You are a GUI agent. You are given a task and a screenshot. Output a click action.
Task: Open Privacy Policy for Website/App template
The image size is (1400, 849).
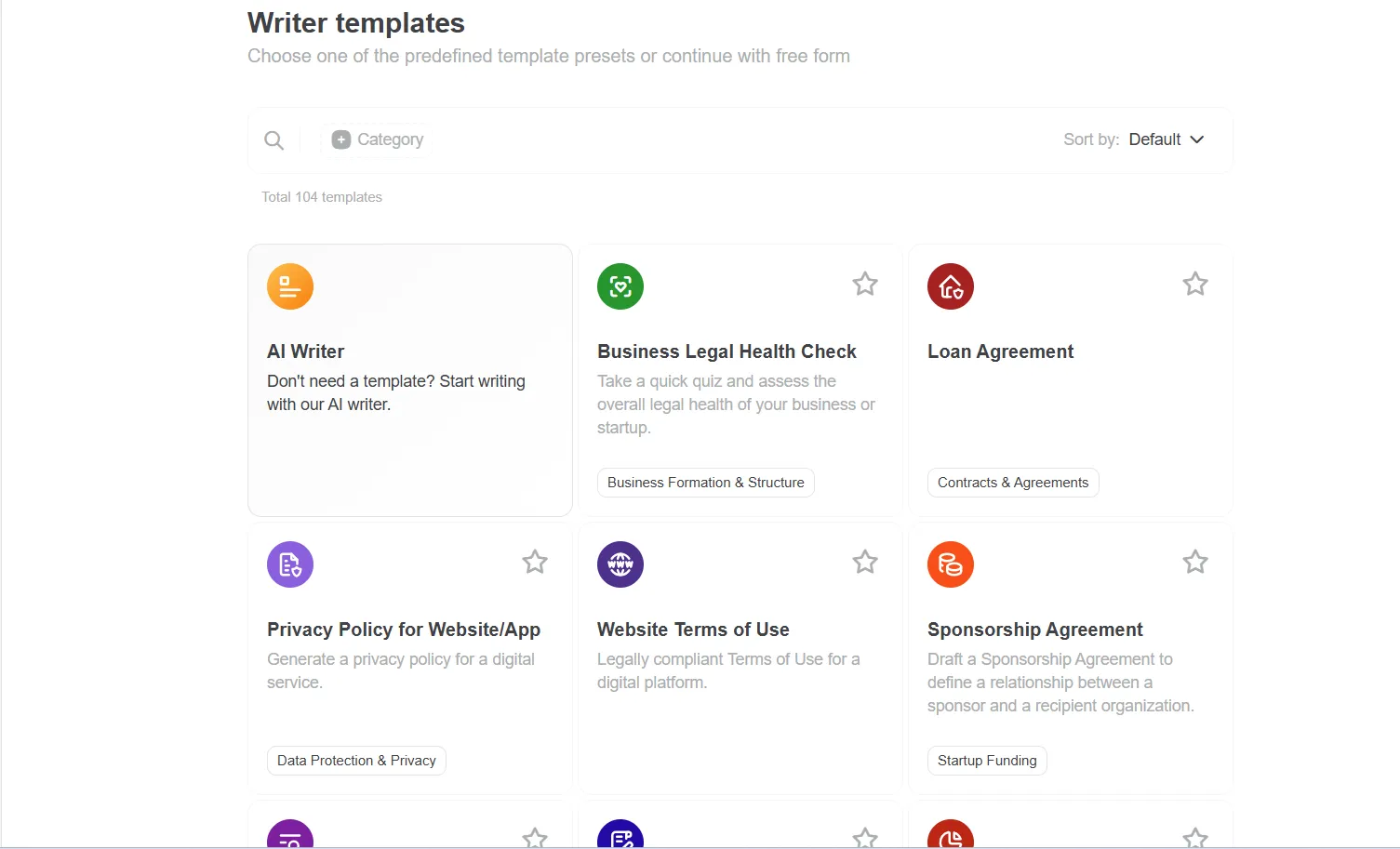pos(404,630)
